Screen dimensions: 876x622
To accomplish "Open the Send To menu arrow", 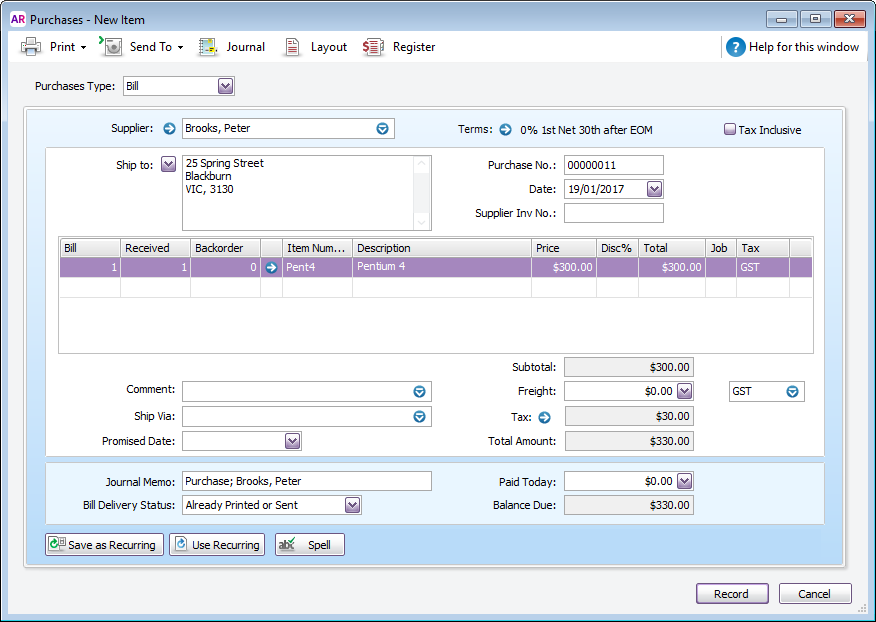I will coord(180,46).
